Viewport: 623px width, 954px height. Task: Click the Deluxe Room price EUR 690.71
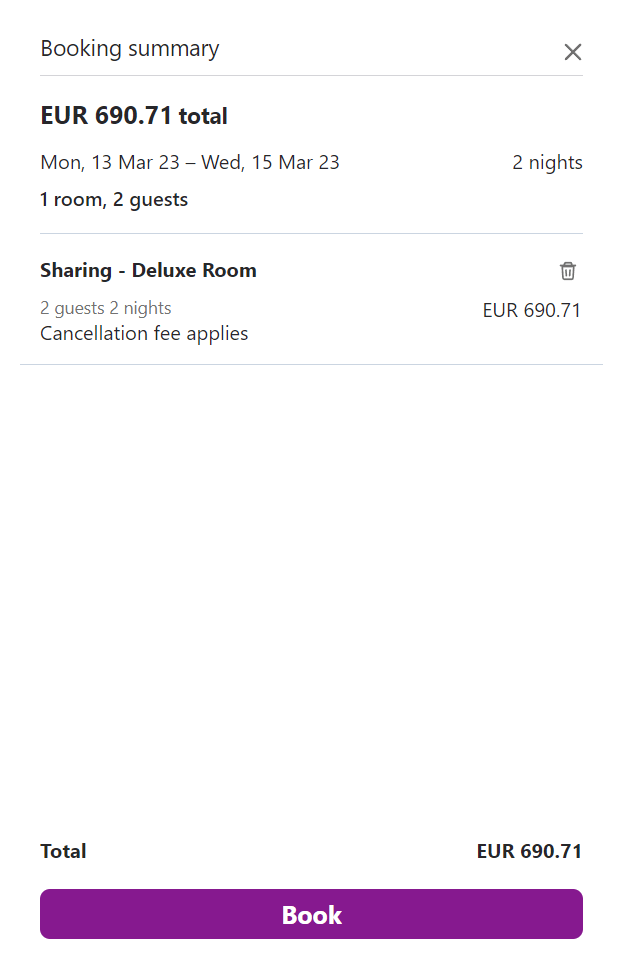point(531,310)
